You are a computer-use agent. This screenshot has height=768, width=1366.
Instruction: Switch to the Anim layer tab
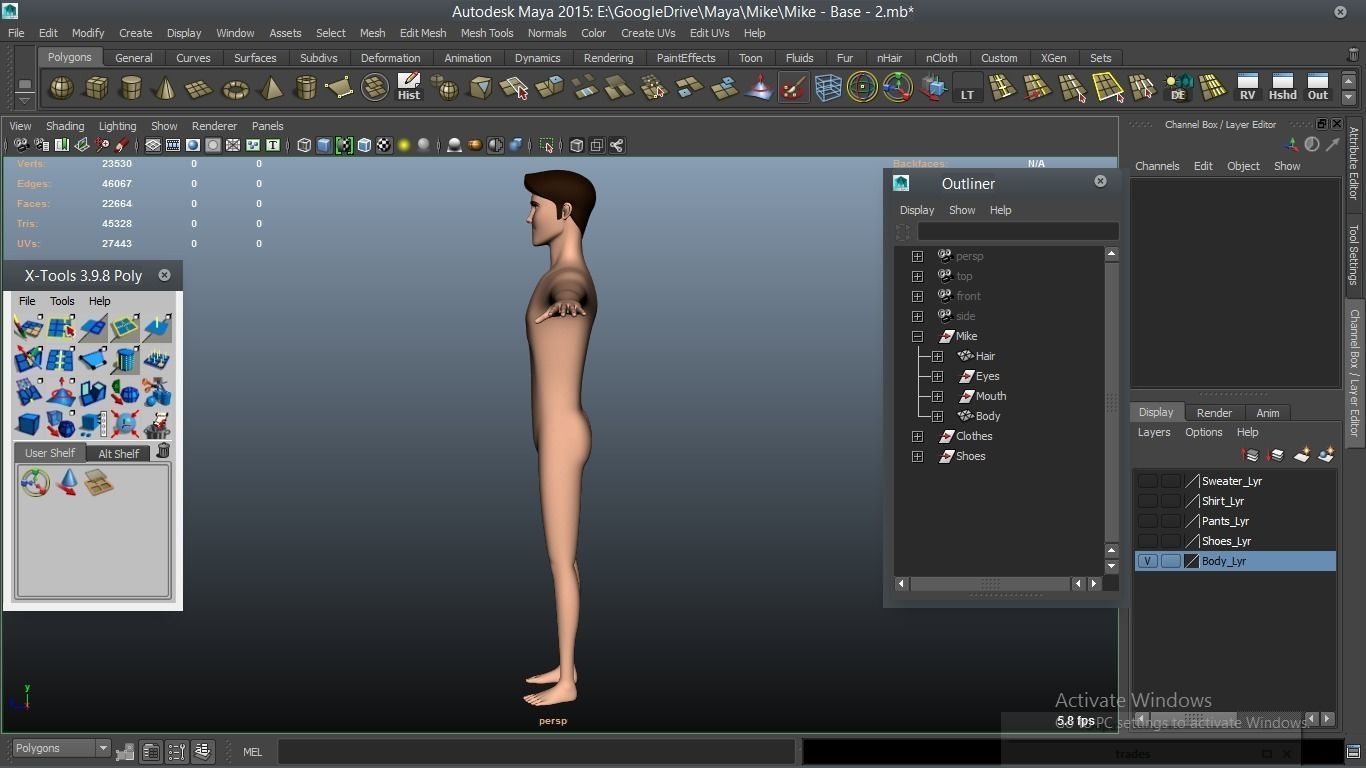pos(1267,412)
